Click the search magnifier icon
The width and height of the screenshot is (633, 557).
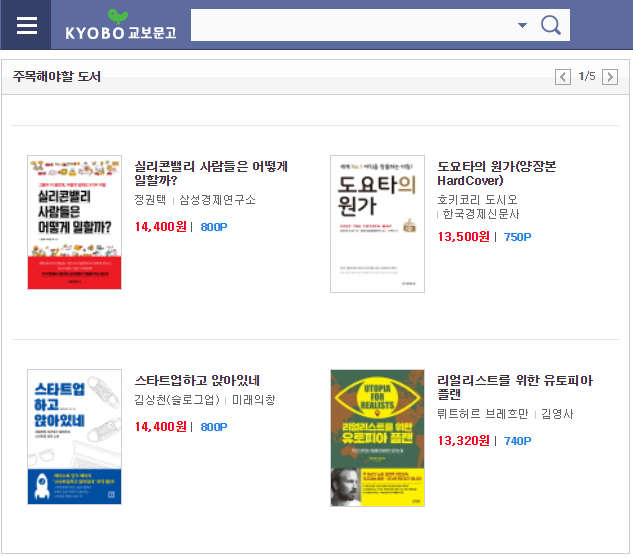click(x=551, y=25)
